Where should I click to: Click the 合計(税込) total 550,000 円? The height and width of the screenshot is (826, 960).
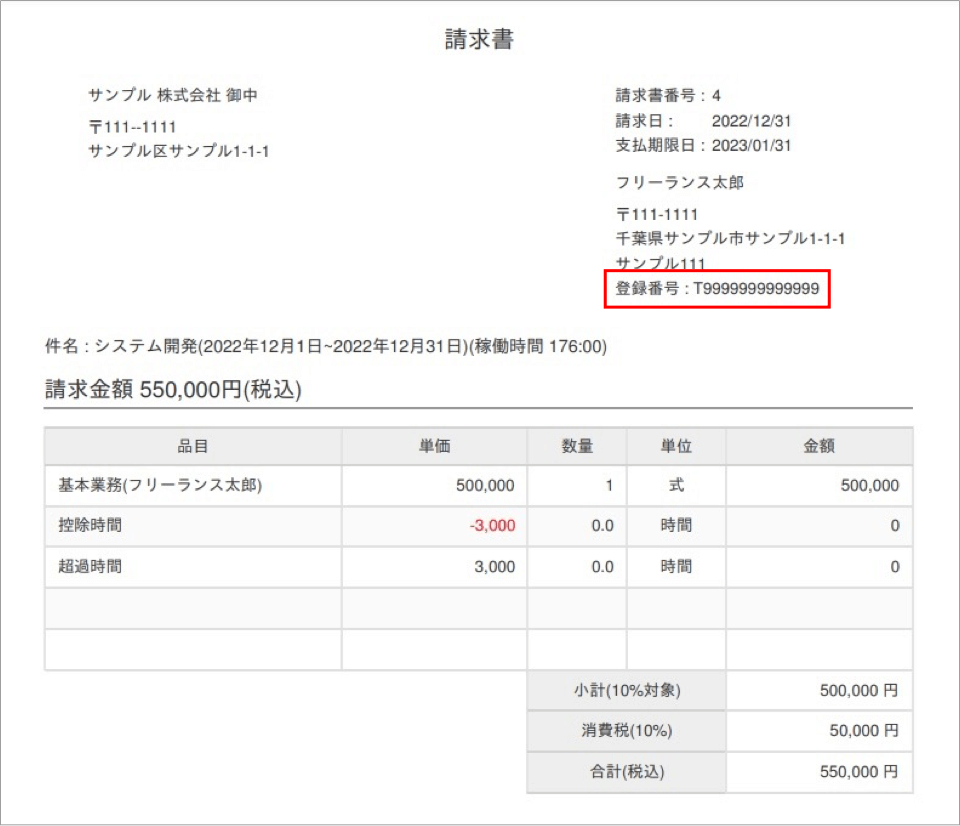pos(859,772)
